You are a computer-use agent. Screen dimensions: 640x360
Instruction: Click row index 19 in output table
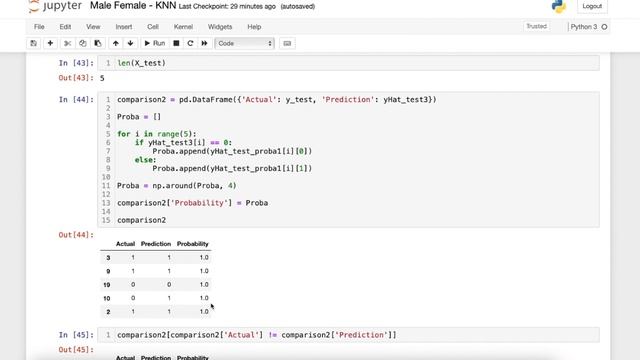pyautogui.click(x=107, y=284)
